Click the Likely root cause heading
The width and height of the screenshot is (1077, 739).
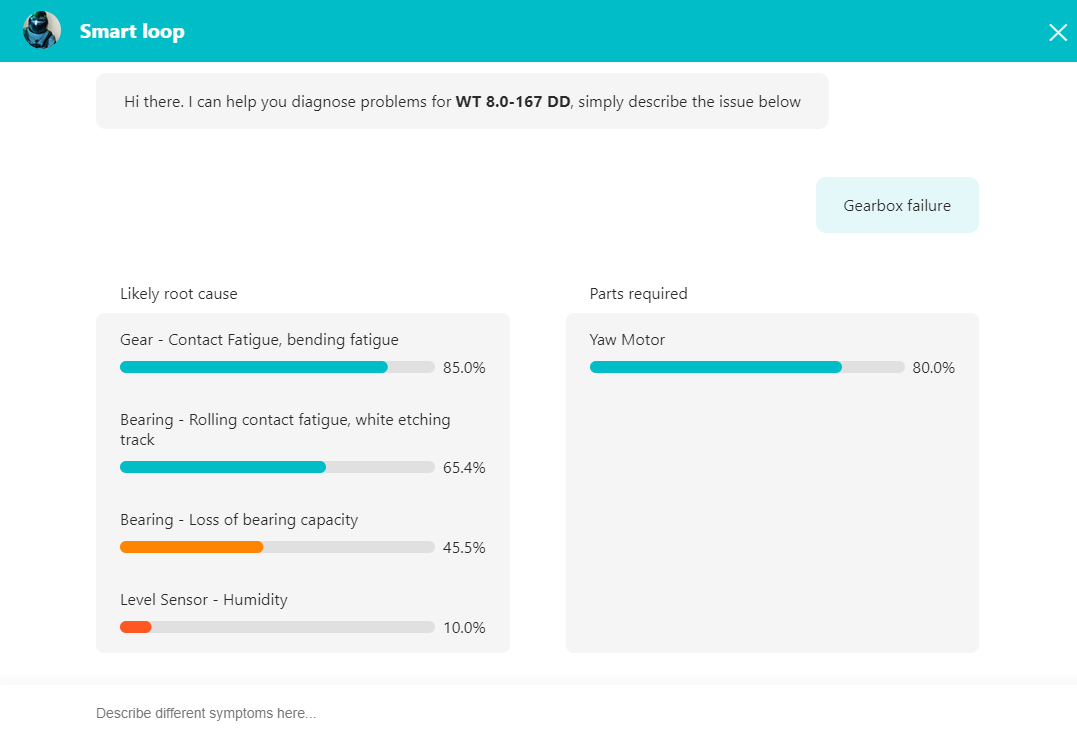point(178,293)
